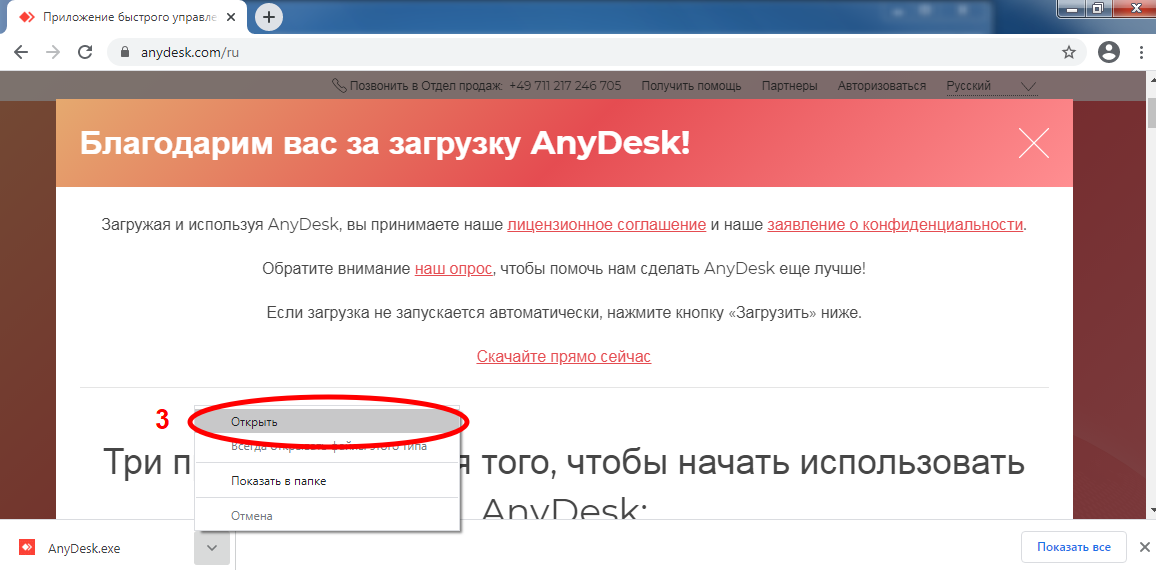This screenshot has height=574, width=1156.
Task: Open лицензионное соглашение link
Action: pos(607,225)
